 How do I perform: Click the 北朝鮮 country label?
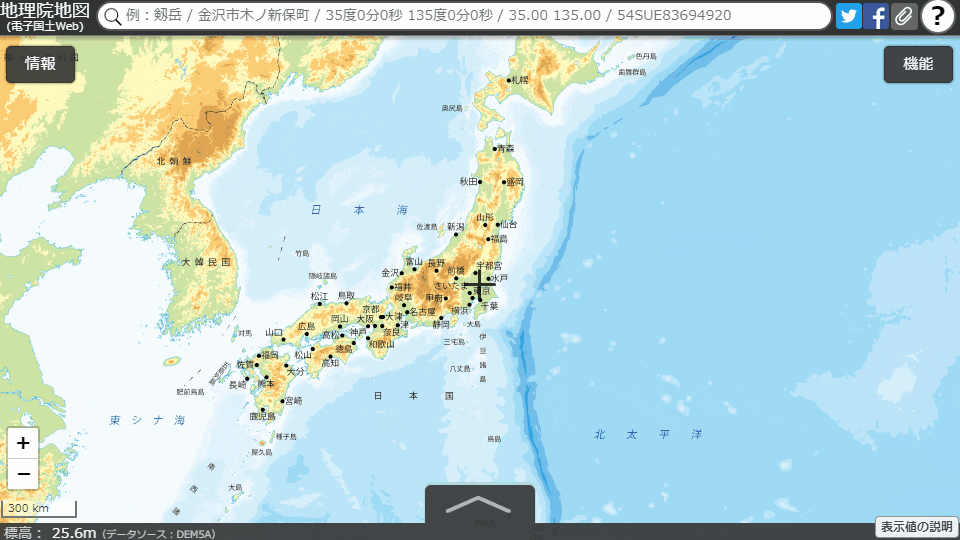[x=174, y=161]
